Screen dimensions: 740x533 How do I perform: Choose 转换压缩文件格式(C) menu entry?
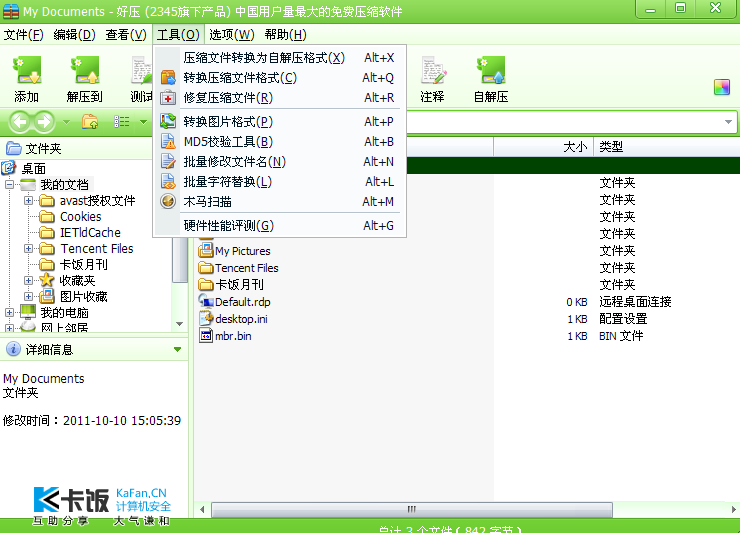tap(279, 77)
